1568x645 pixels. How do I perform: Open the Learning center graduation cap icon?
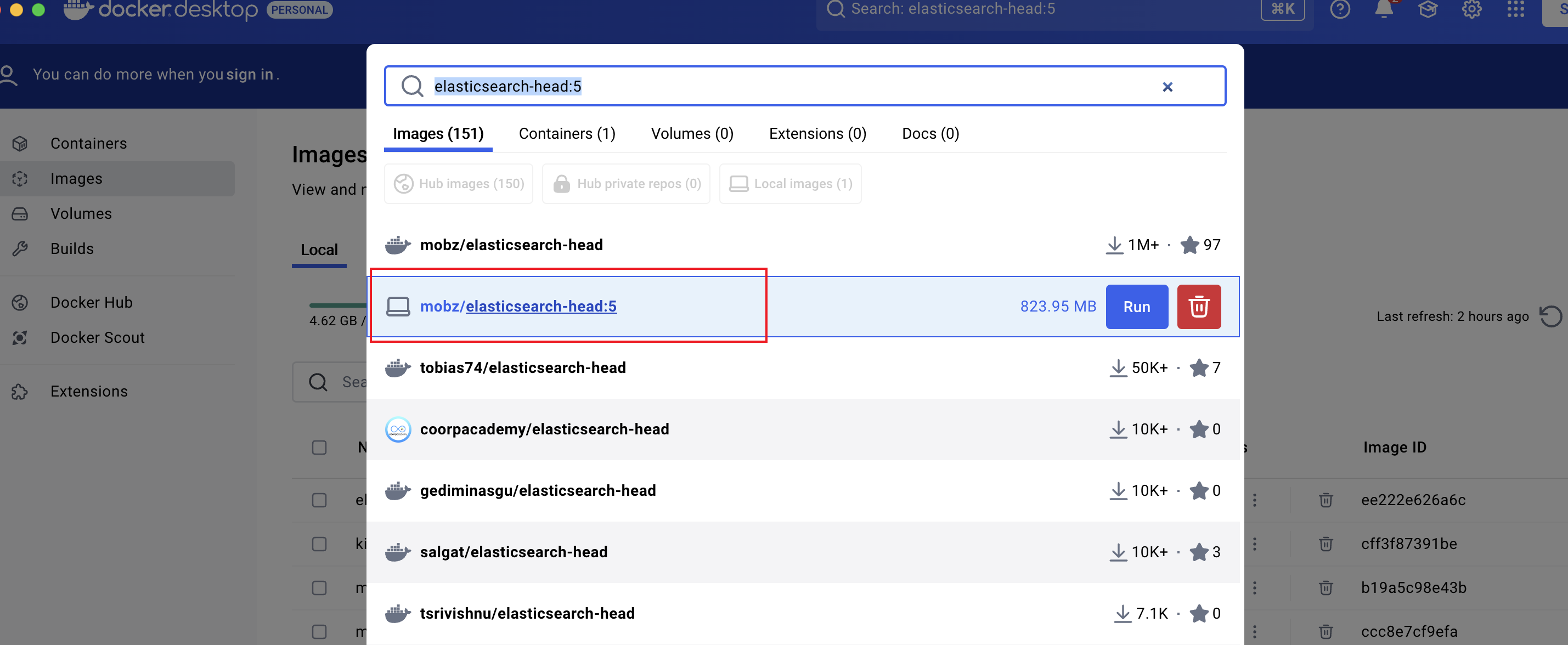point(1428,9)
